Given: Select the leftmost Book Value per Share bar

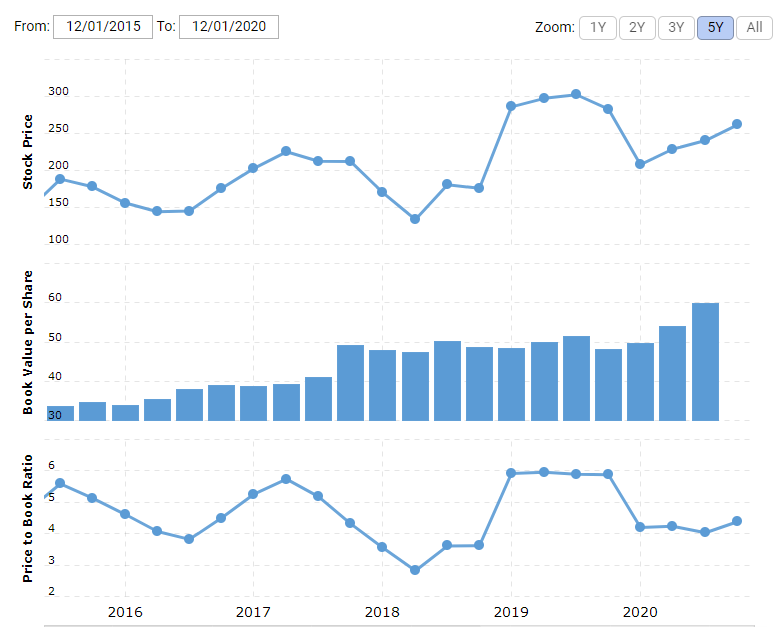Looking at the screenshot, I should pyautogui.click(x=60, y=413).
